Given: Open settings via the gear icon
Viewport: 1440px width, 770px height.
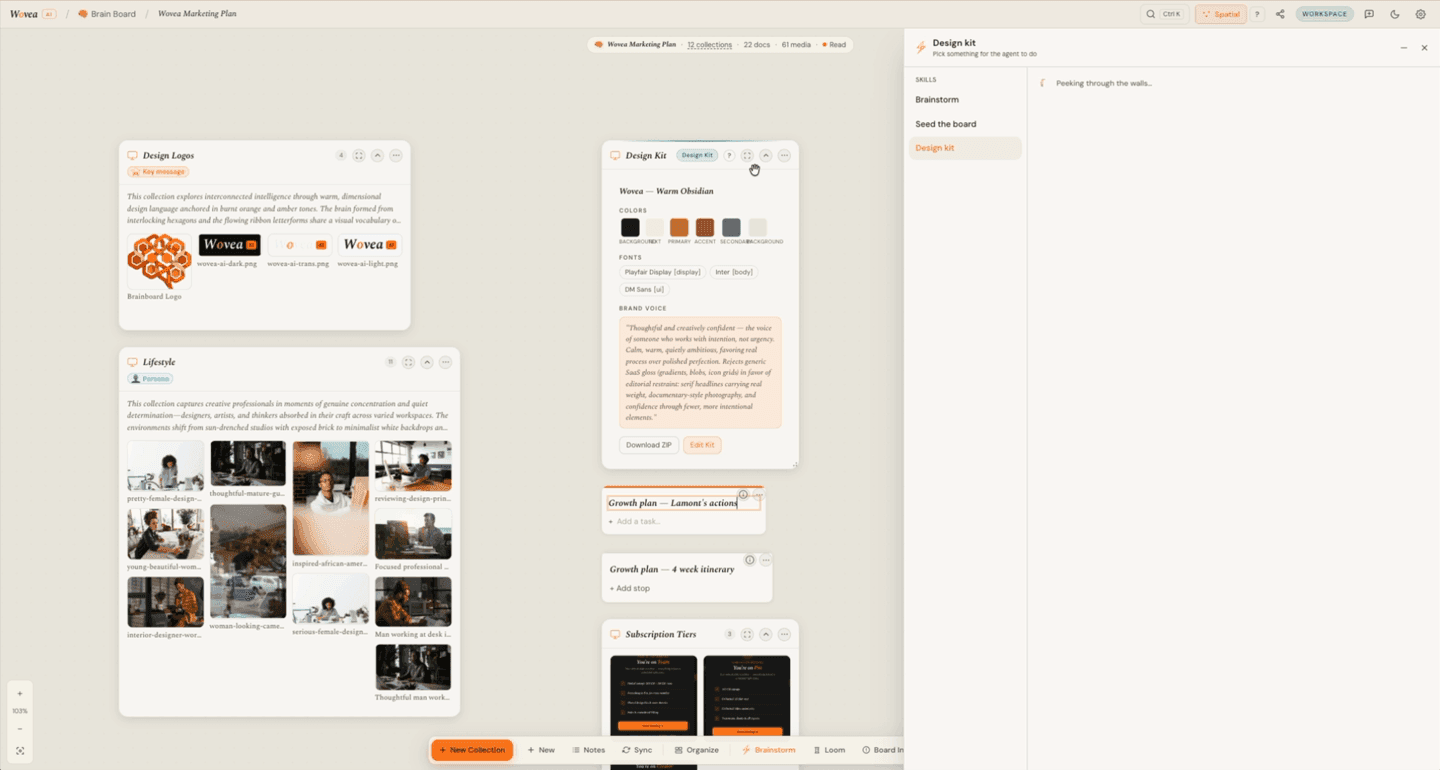Looking at the screenshot, I should point(1420,14).
